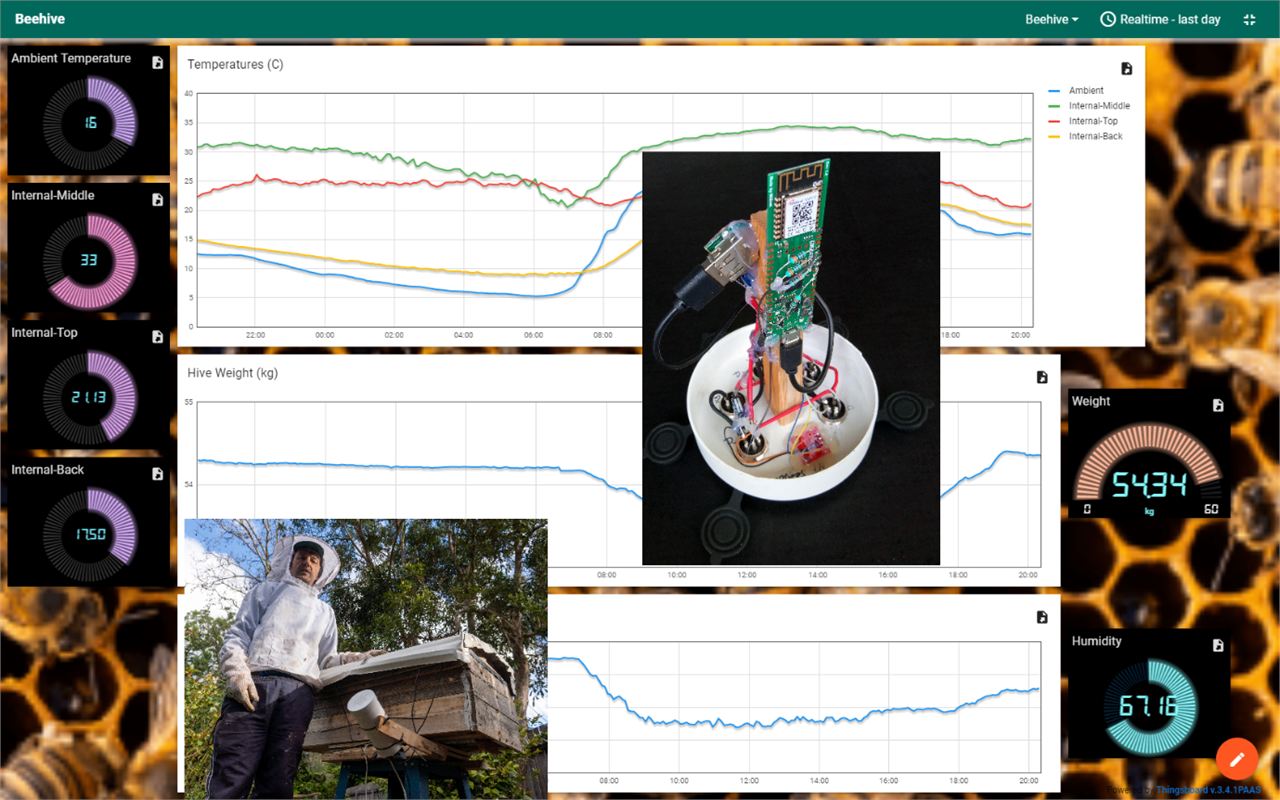The height and width of the screenshot is (800, 1280).
Task: Click the Internal-Back gauge showing 17.50
Action: pos(90,534)
